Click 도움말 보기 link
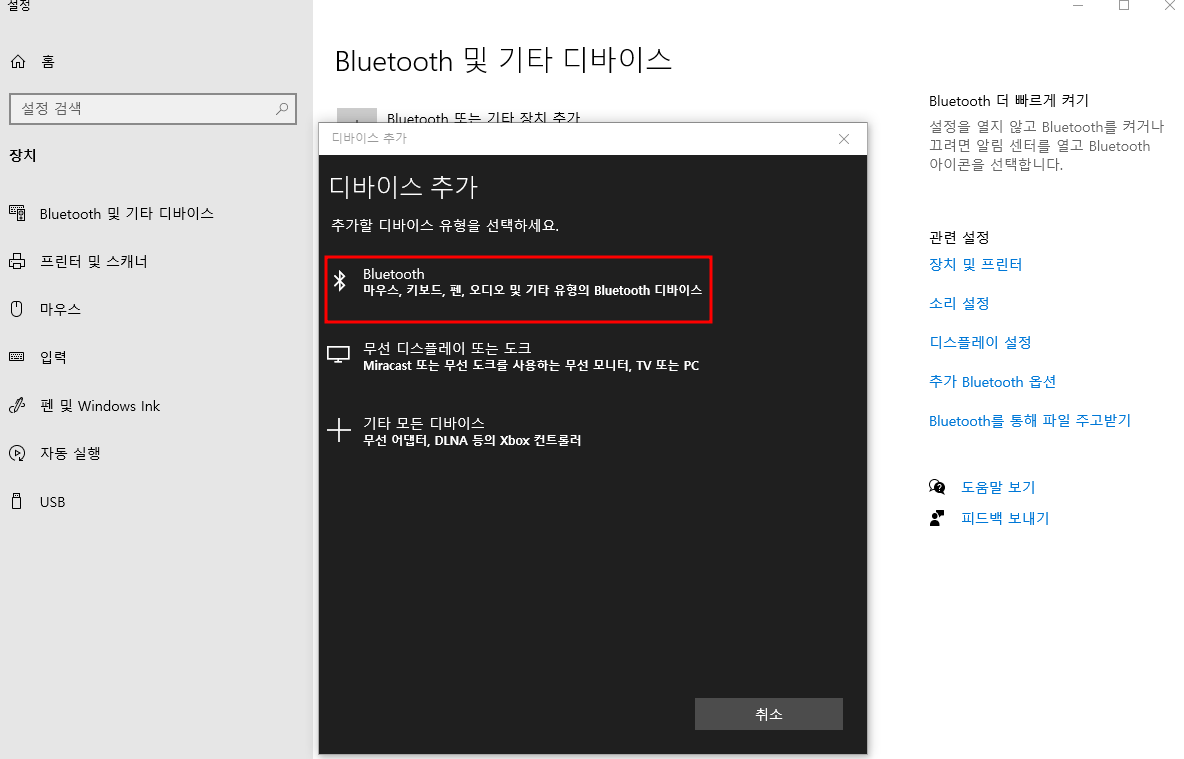 997,487
